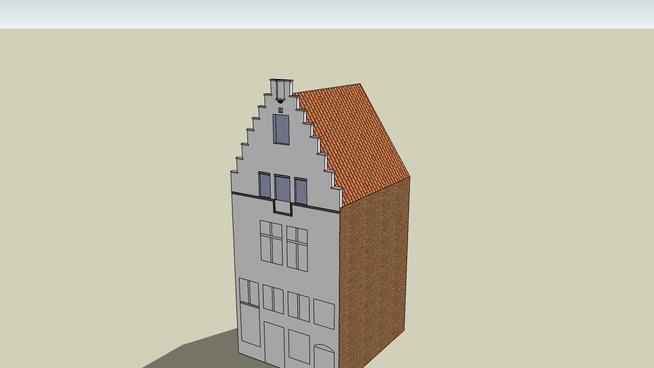Screen dimensions: 654x368
Task: Click the left cross-mullioned window on the second floor
Action: tap(272, 243)
